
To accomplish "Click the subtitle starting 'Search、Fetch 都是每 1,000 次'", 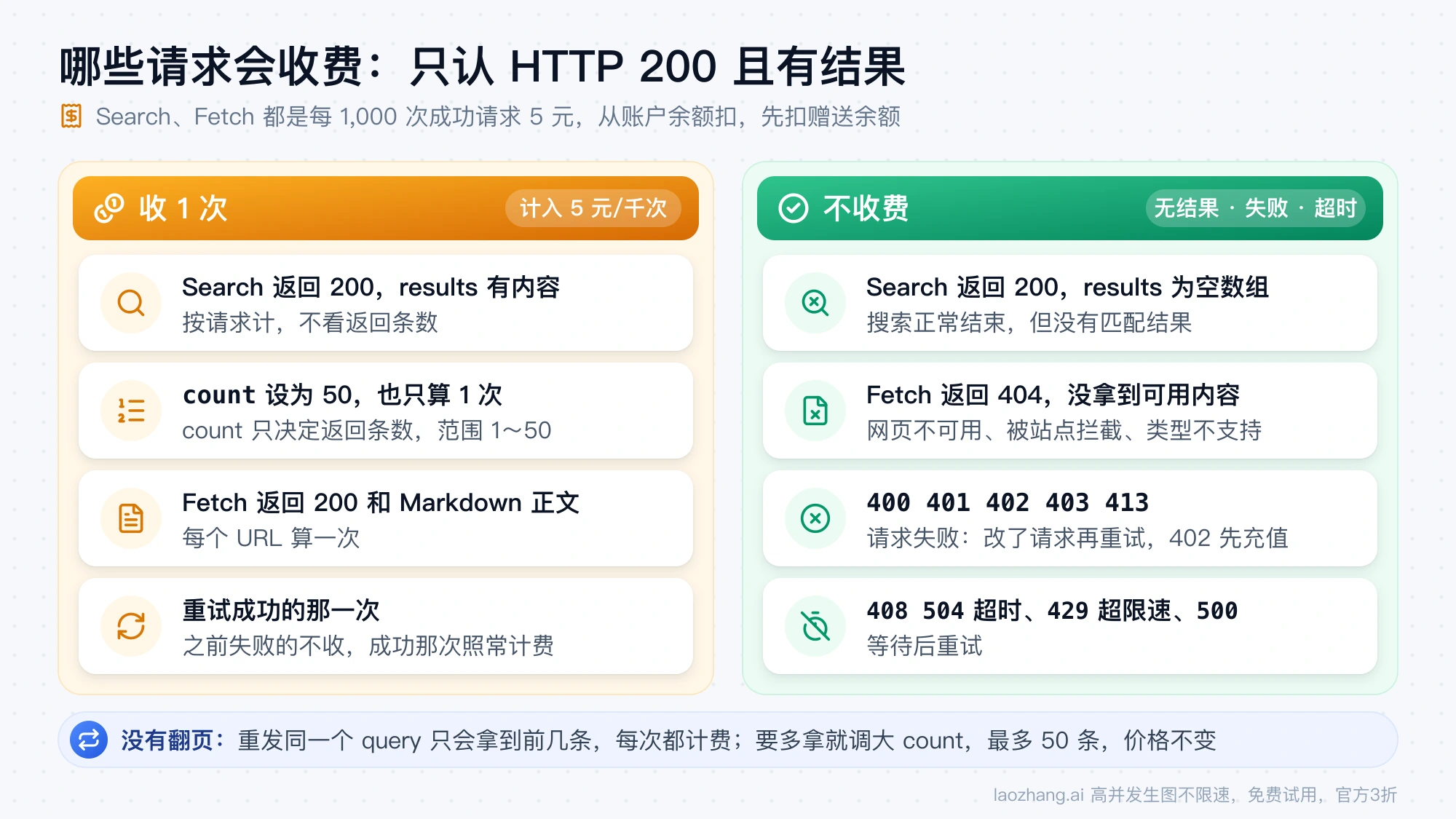I will click(x=499, y=116).
